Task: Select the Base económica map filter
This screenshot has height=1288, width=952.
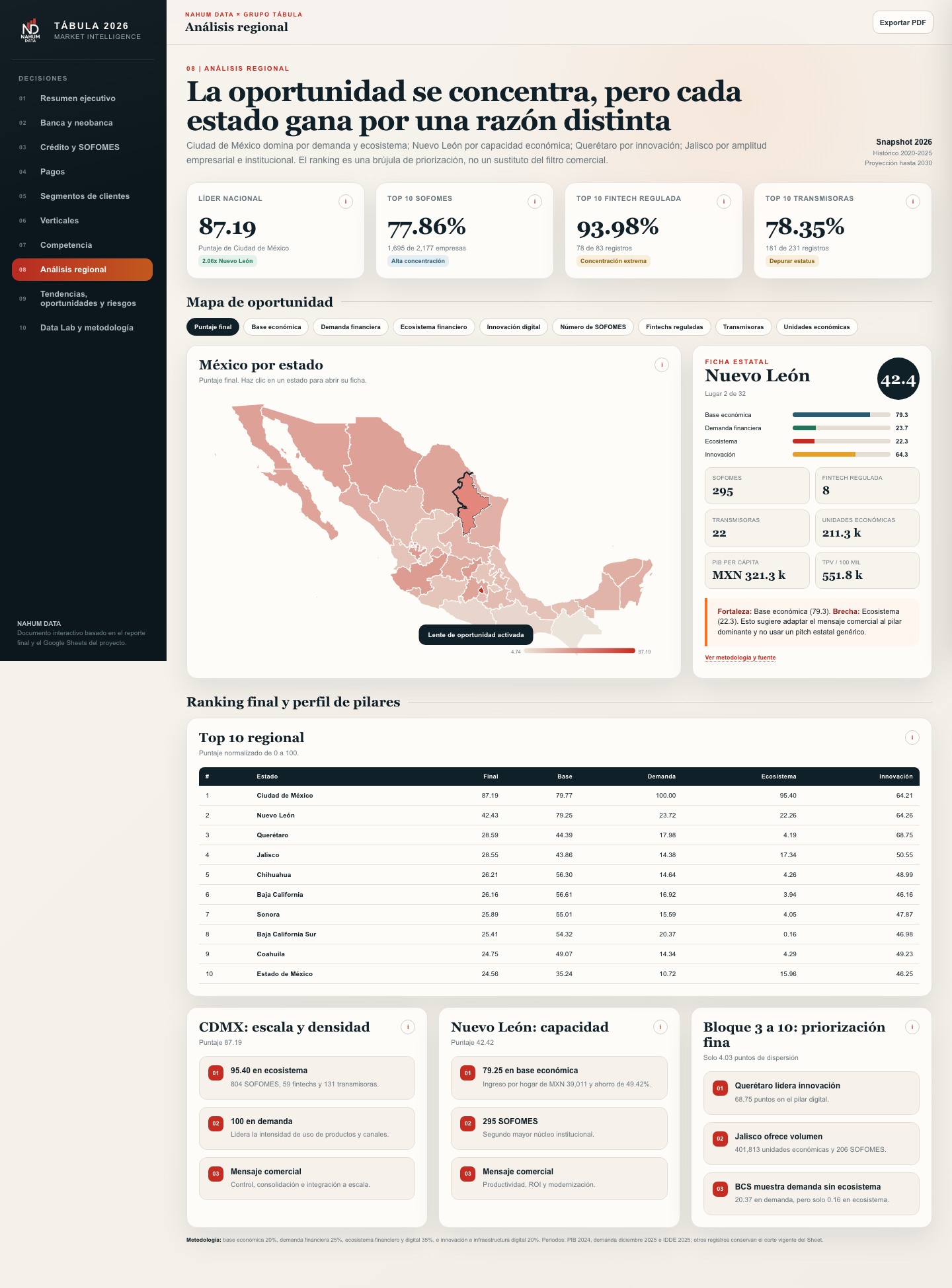Action: pyautogui.click(x=276, y=327)
